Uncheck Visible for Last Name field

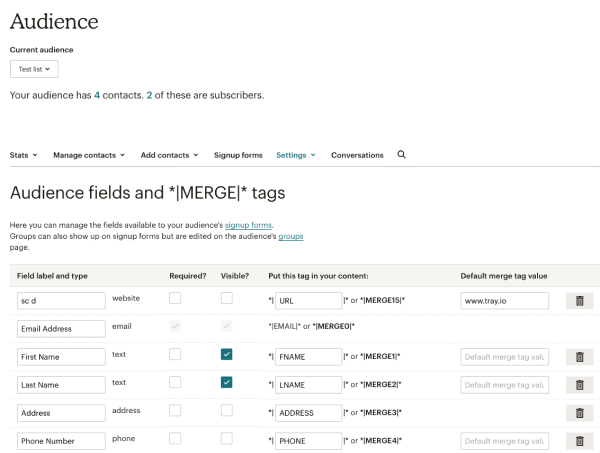click(x=227, y=383)
